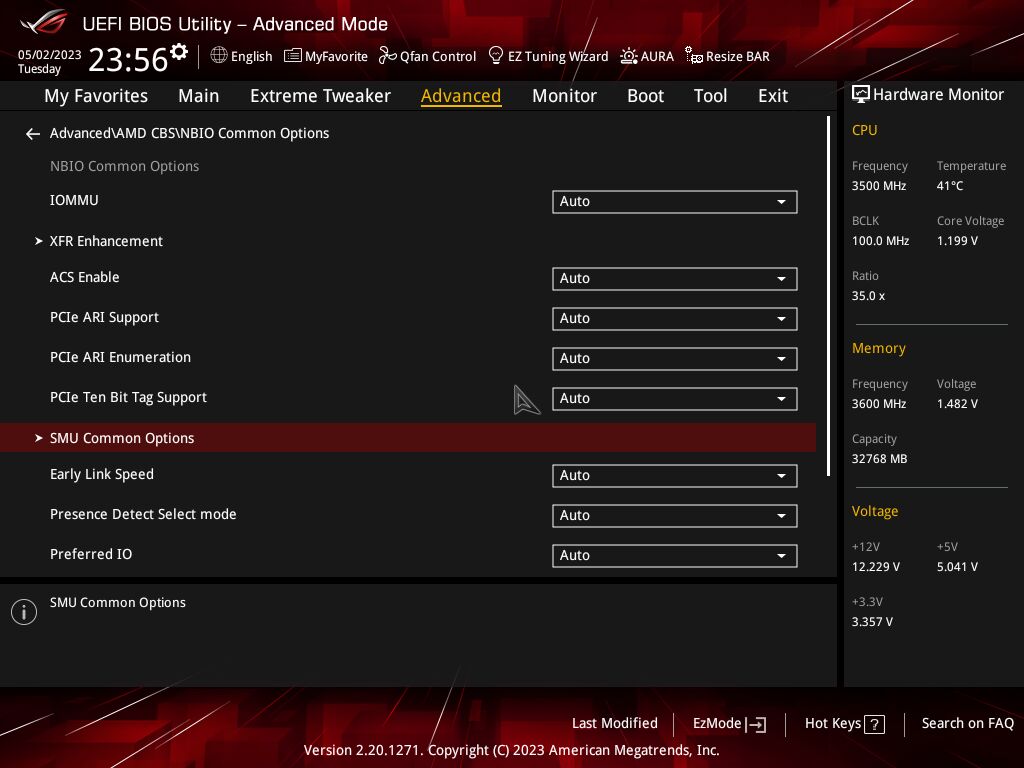The height and width of the screenshot is (768, 1024).
Task: Click the IOMMU setting label
Action: pos(74,200)
